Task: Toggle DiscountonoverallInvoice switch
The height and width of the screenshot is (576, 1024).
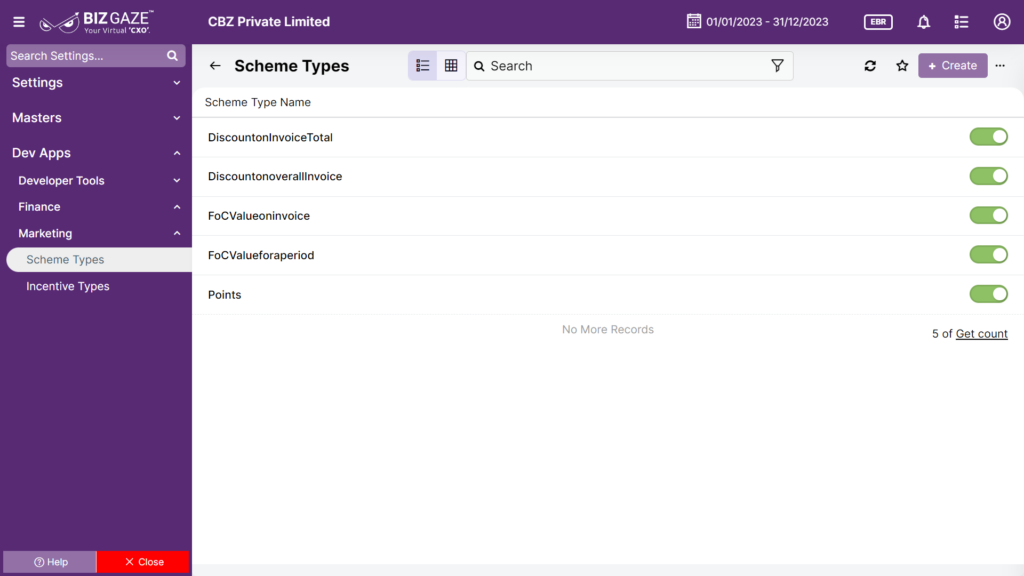Action: (989, 176)
